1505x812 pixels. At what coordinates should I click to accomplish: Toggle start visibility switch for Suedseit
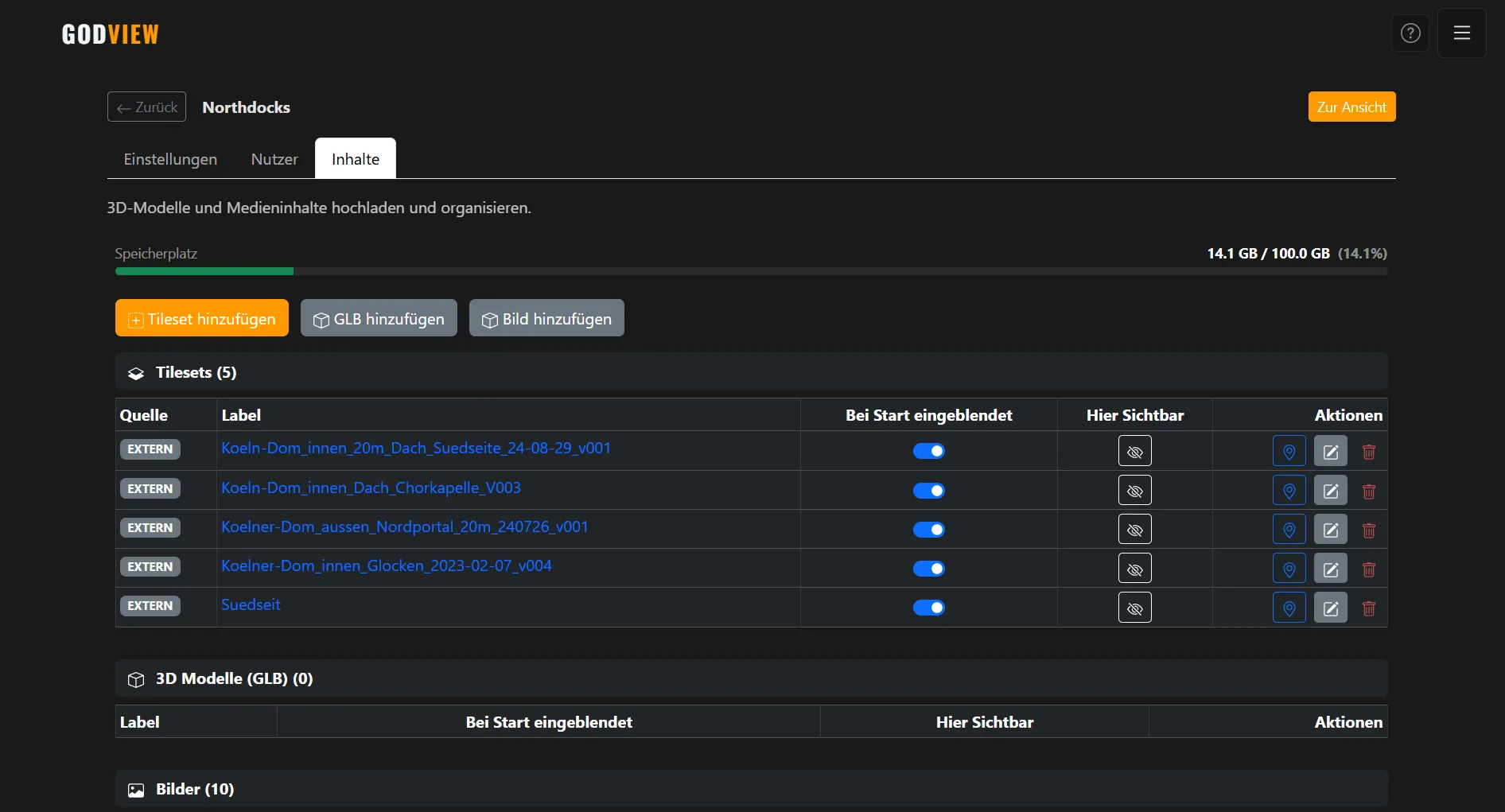[x=928, y=608]
